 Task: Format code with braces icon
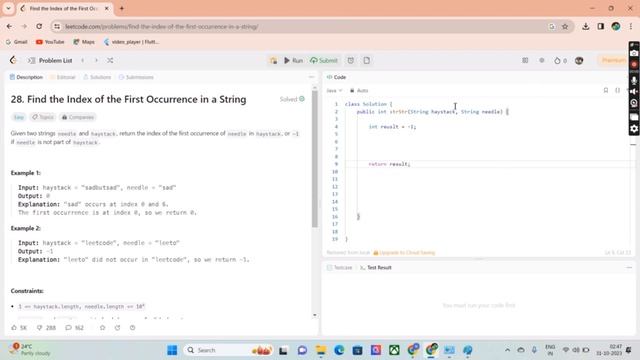tap(618, 90)
